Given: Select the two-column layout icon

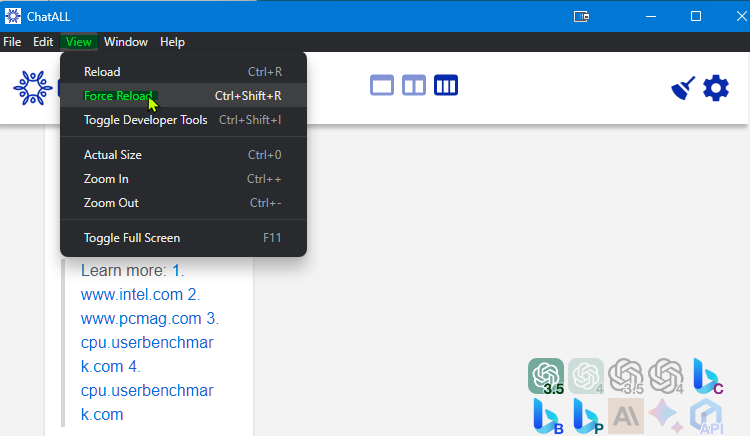Looking at the screenshot, I should pos(414,86).
